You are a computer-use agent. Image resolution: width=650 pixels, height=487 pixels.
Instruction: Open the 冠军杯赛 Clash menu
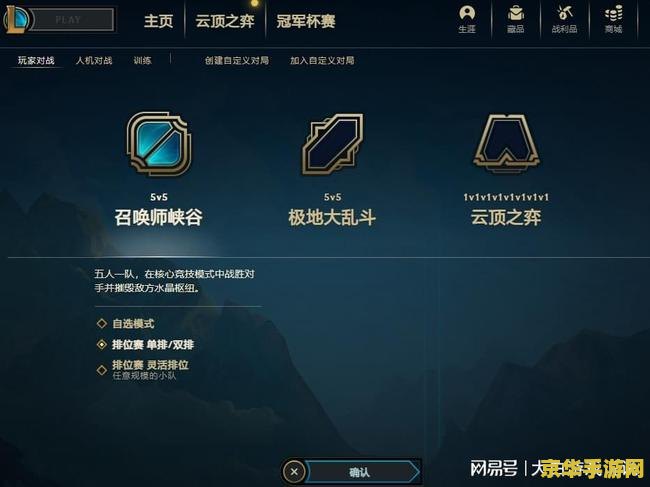pos(306,21)
